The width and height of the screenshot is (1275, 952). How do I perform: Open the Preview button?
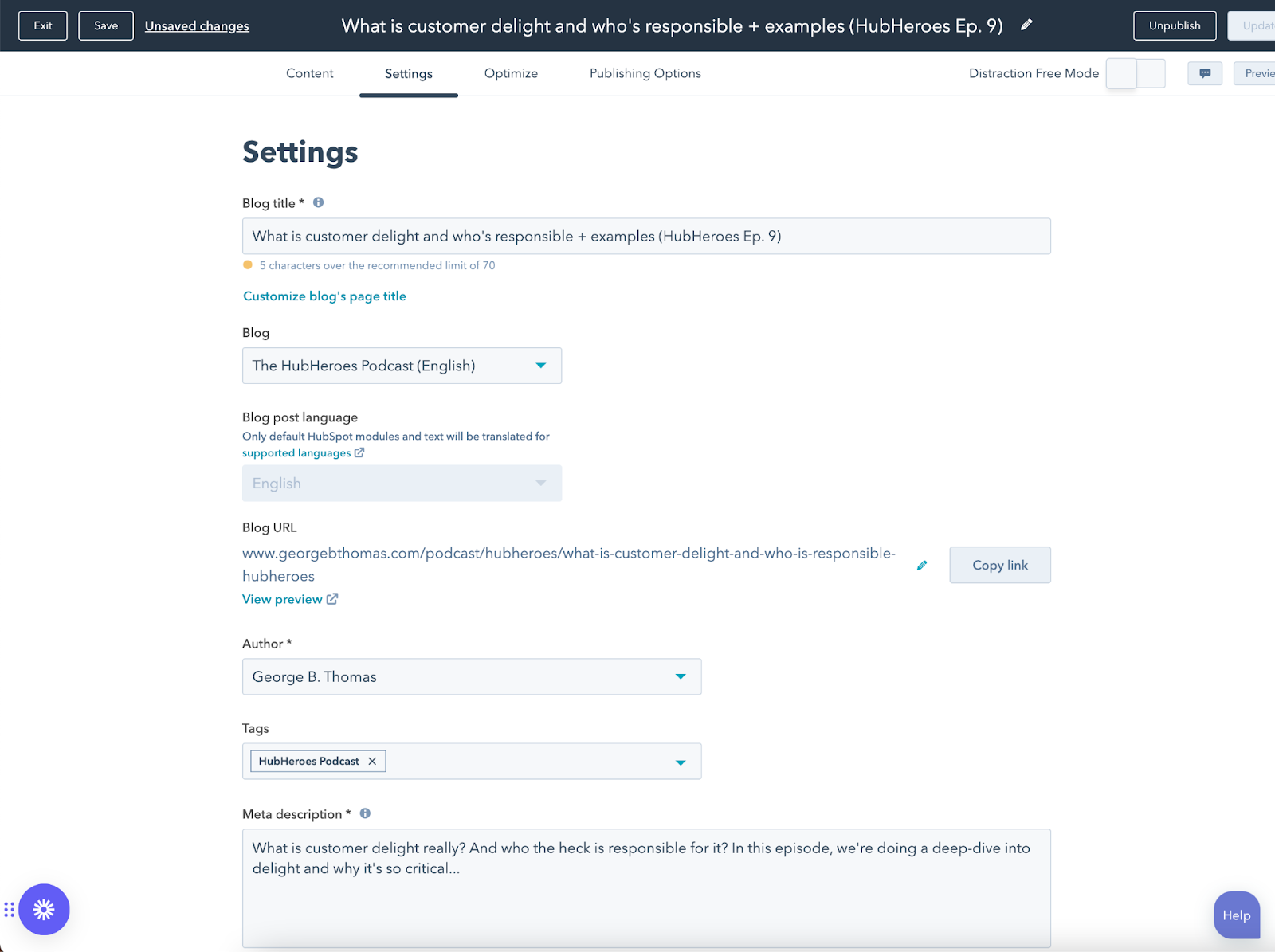click(x=1255, y=73)
